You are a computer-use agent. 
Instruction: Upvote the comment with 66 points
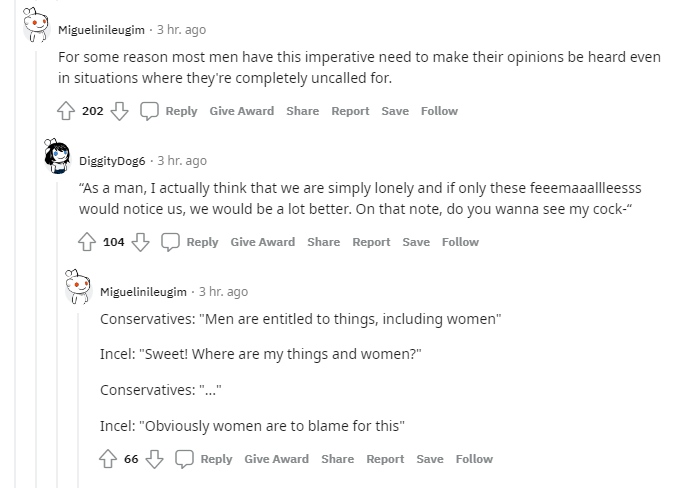point(108,459)
